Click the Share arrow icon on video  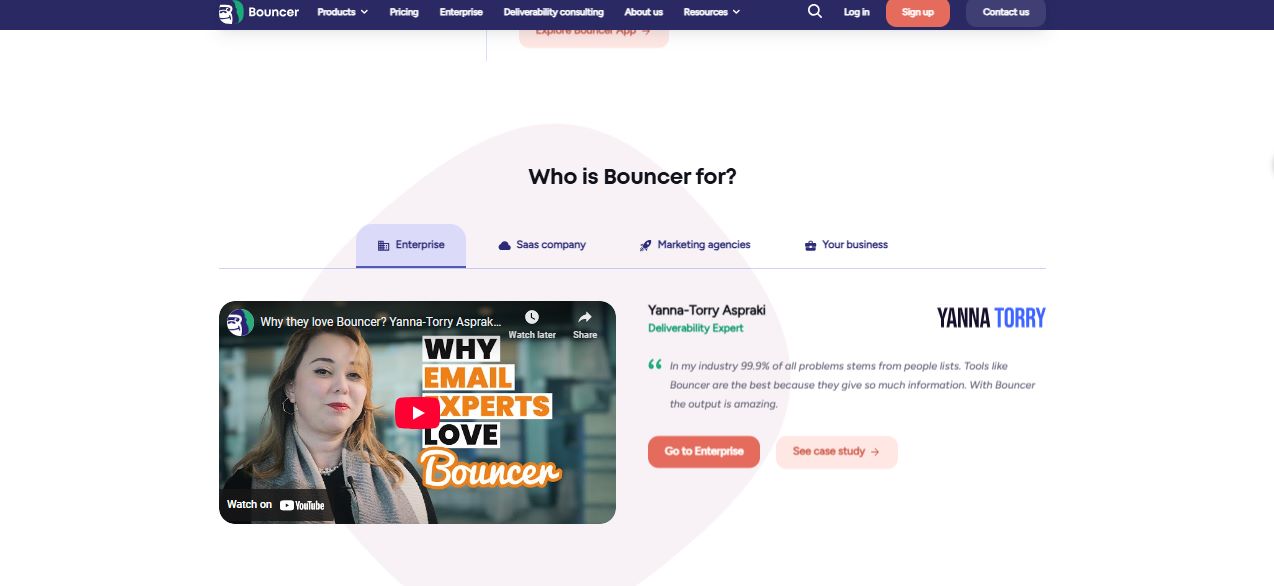585,317
